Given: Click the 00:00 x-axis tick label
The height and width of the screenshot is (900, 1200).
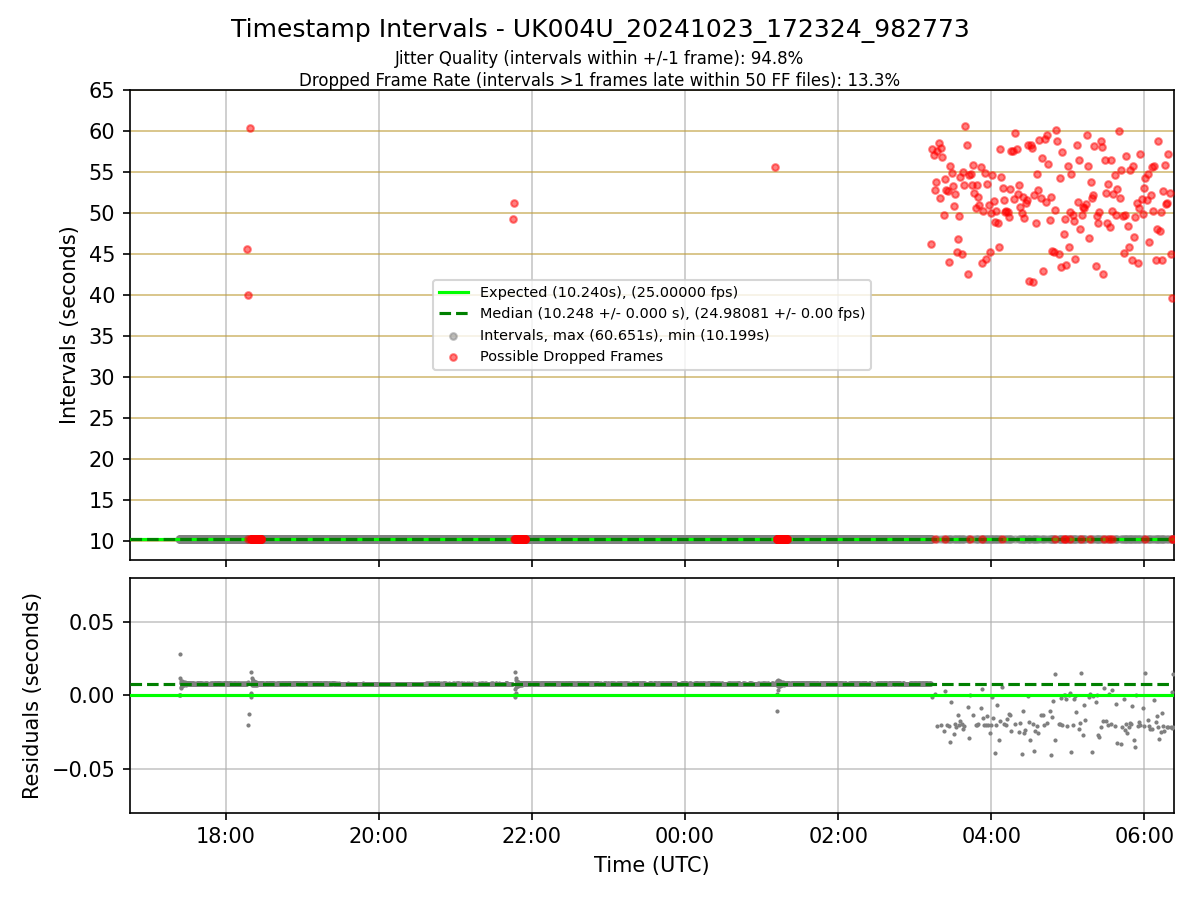Looking at the screenshot, I should [x=685, y=834].
